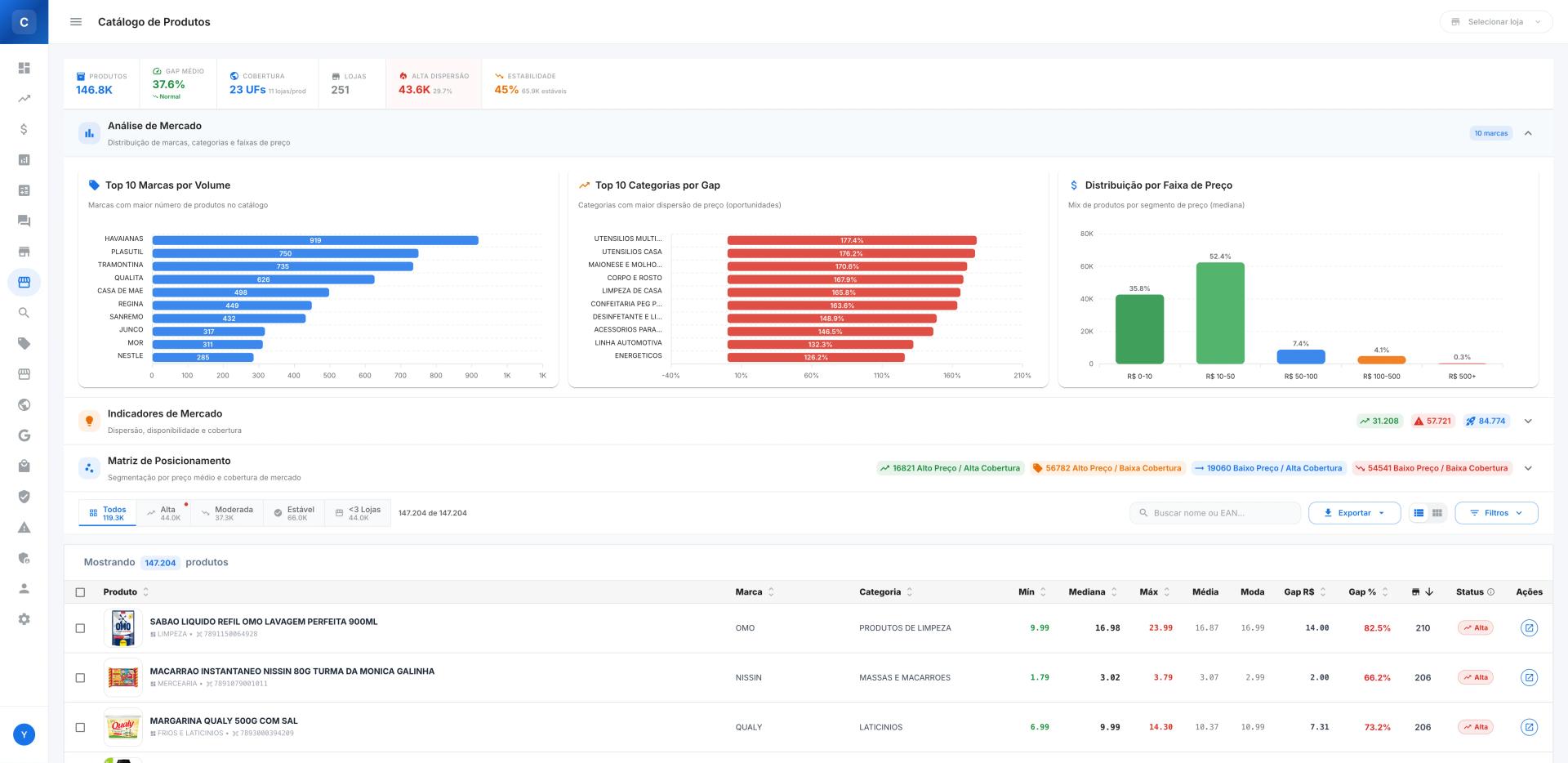Click the Produtos 146.8K stat card
Viewport: 1568px width, 763px height.
click(101, 83)
